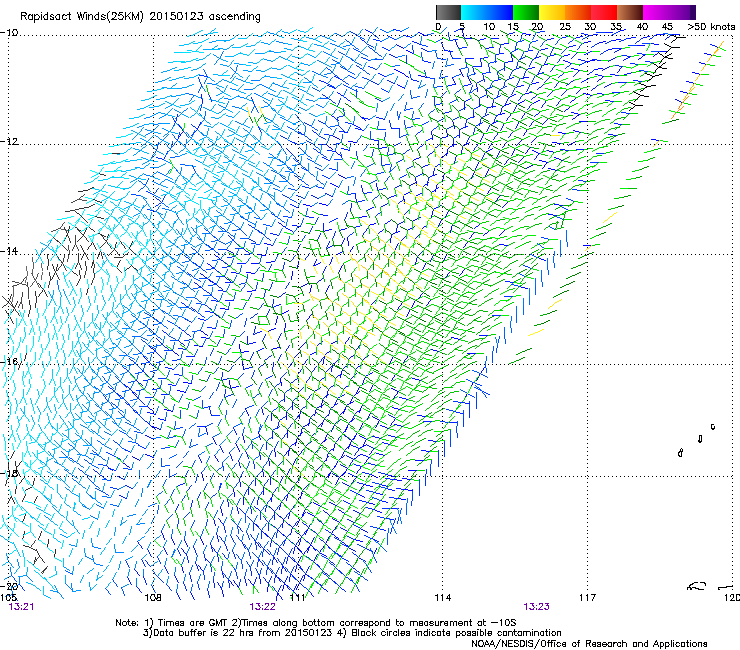The image size is (740, 650).
Task: Click the longitude label 108
Action: coord(153,598)
